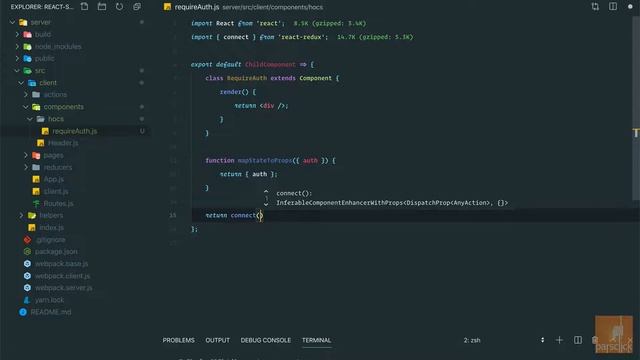640x360 pixels.
Task: Click the package.json file icon
Action: click(x=27, y=251)
